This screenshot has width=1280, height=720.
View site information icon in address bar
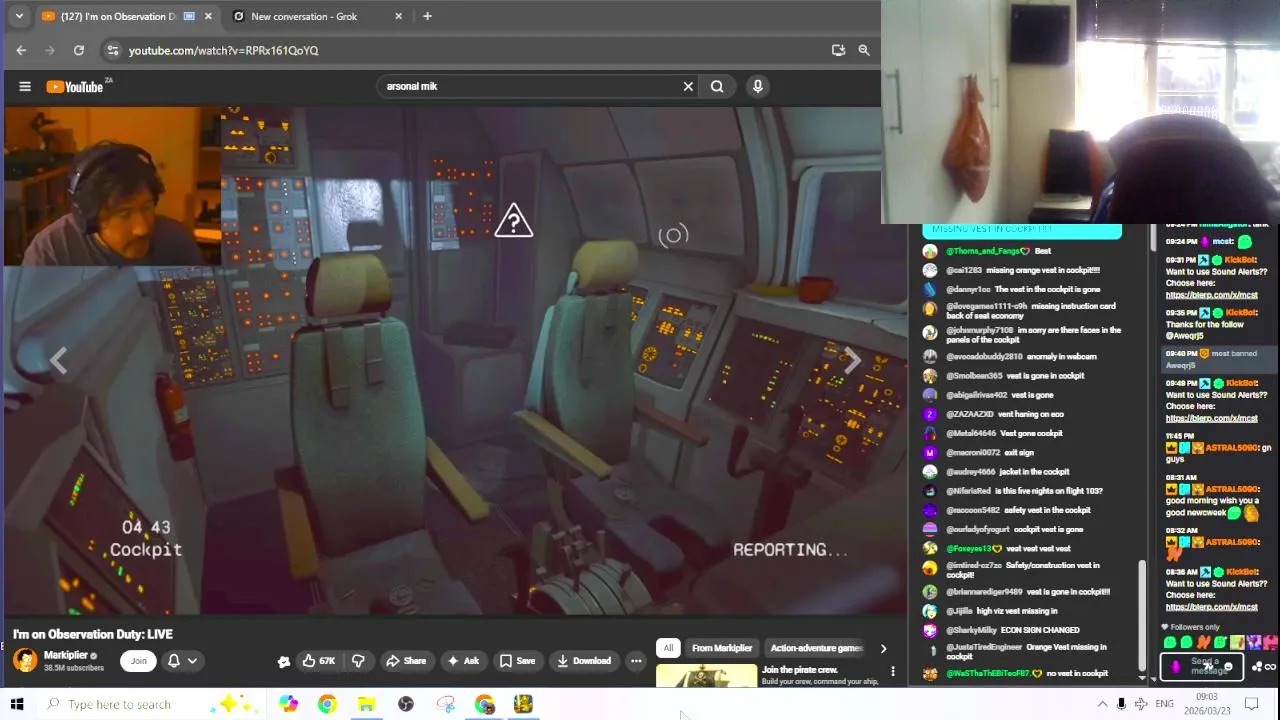113,50
